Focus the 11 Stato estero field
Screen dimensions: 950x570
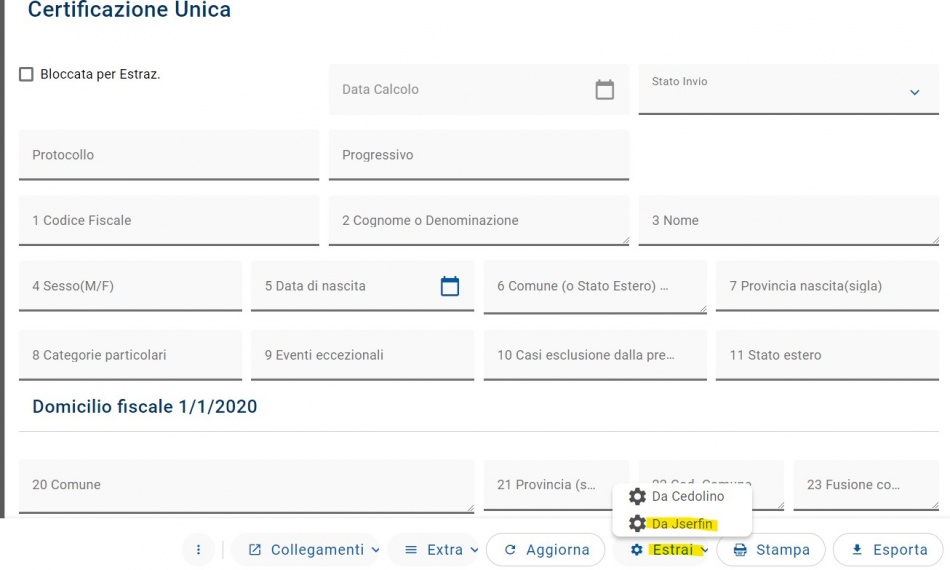[827, 355]
